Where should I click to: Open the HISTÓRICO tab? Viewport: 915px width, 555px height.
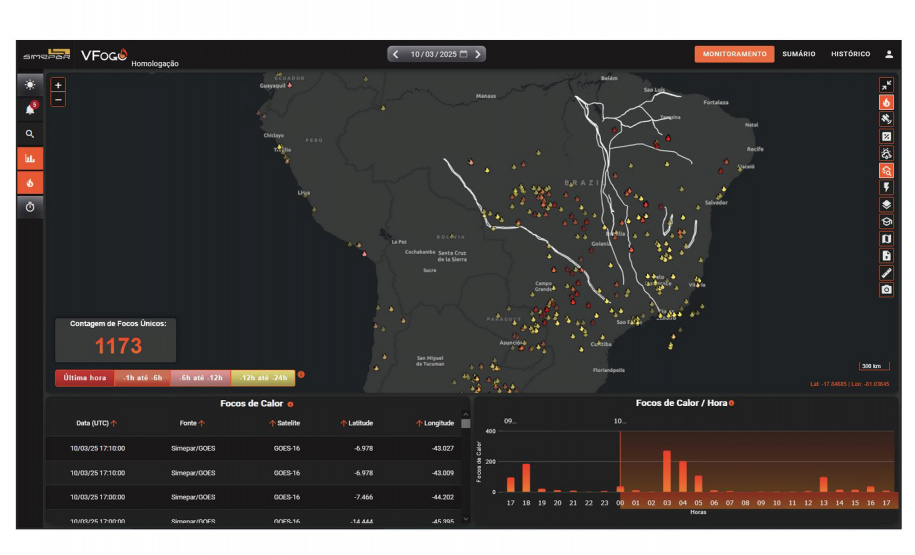(850, 54)
